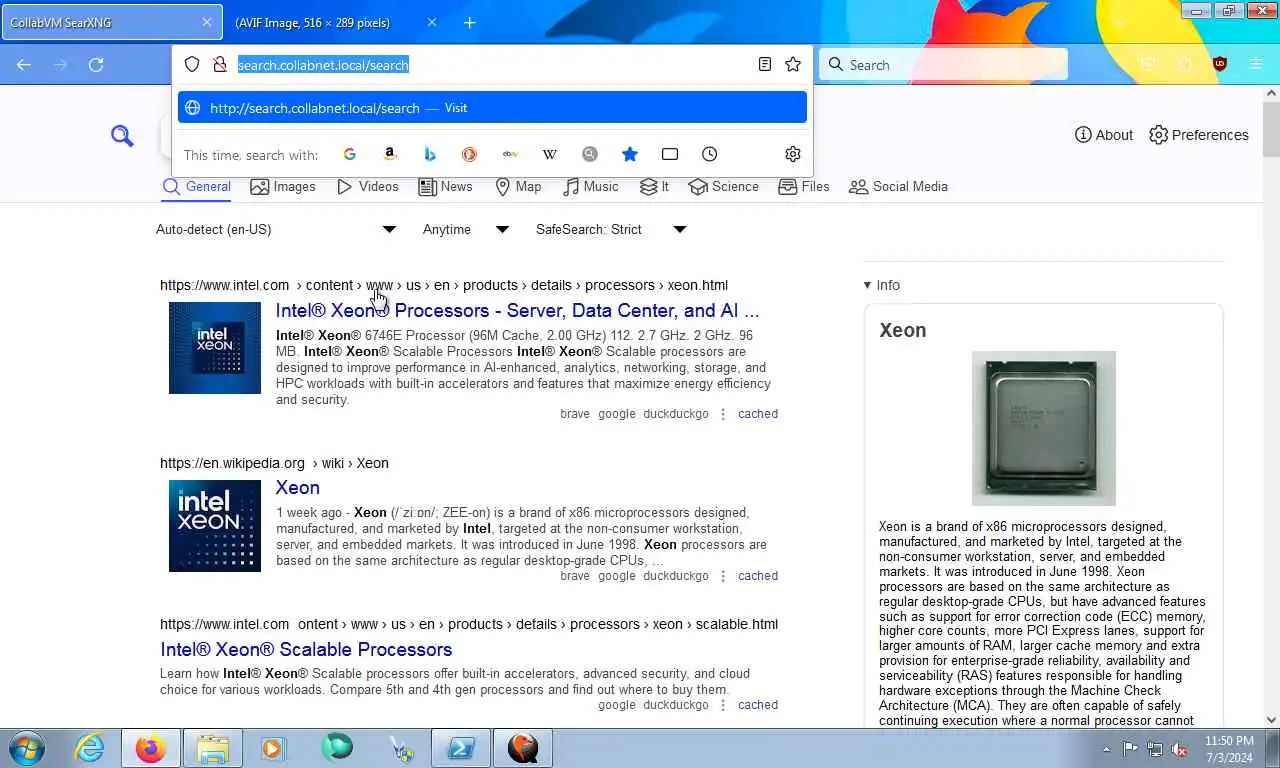1280x768 pixels.
Task: Open Windows Explorer folder in taskbar
Action: pyautogui.click(x=213, y=748)
